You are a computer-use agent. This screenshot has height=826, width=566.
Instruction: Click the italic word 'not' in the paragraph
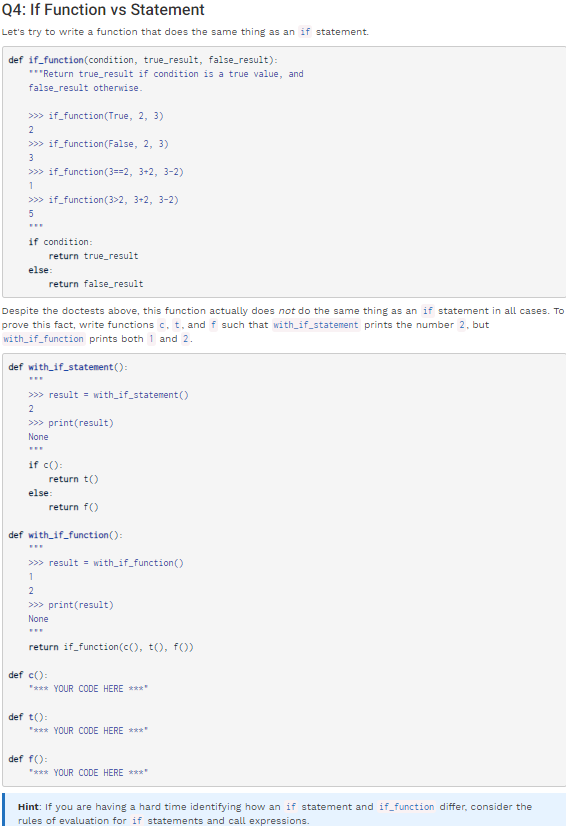tap(287, 311)
